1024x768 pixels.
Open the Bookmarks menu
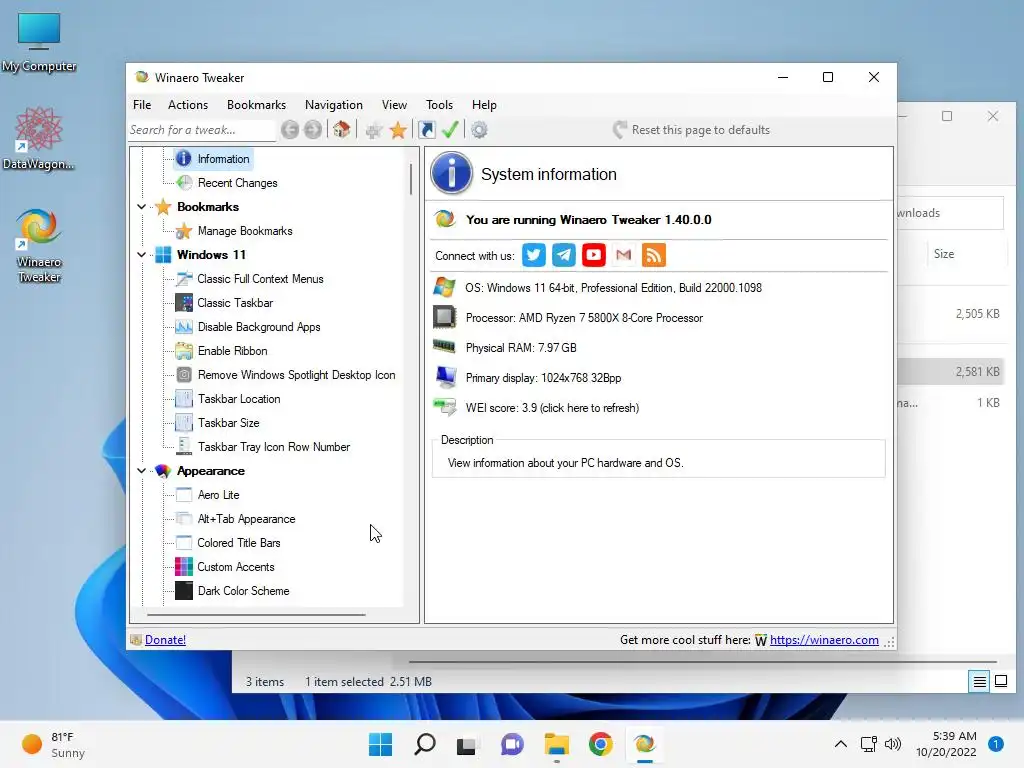click(x=256, y=104)
